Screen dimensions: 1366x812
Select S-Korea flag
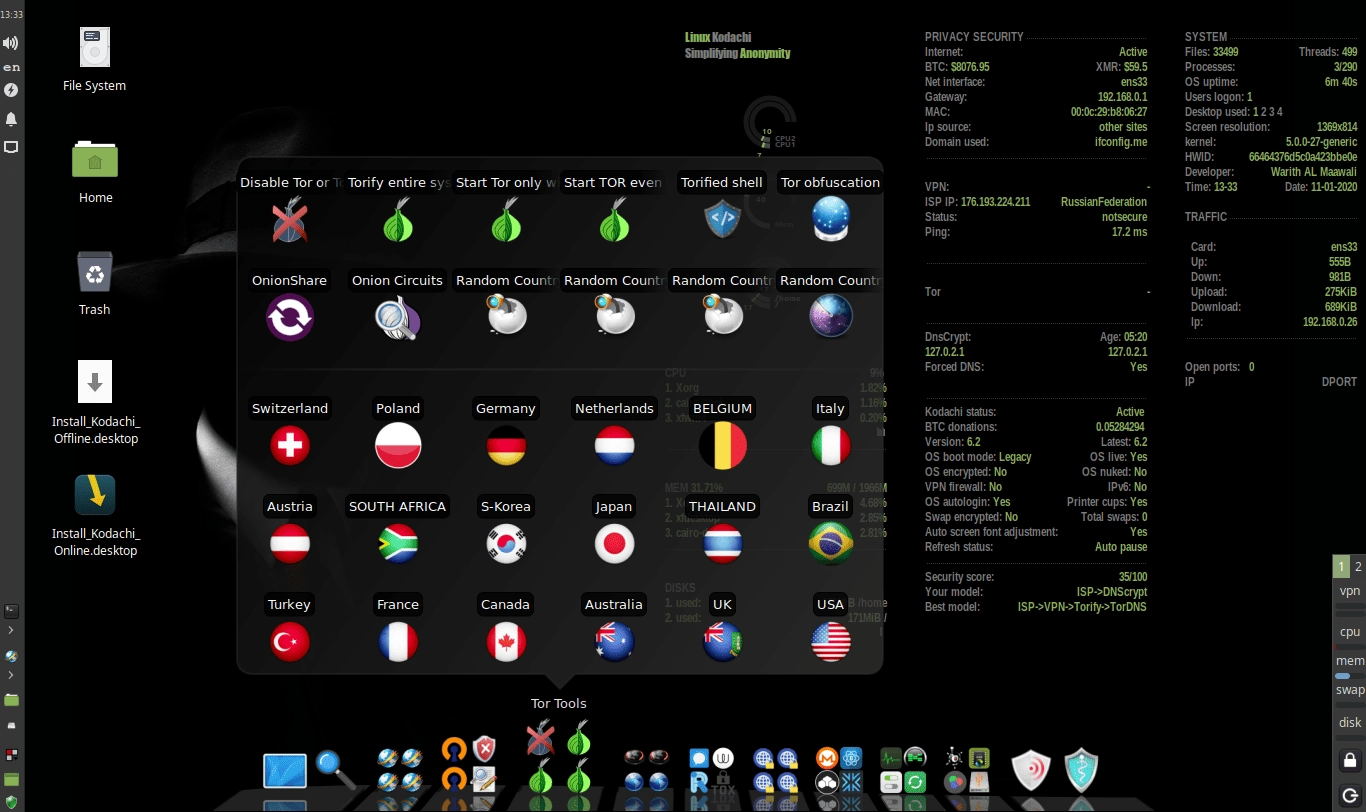[x=506, y=543]
